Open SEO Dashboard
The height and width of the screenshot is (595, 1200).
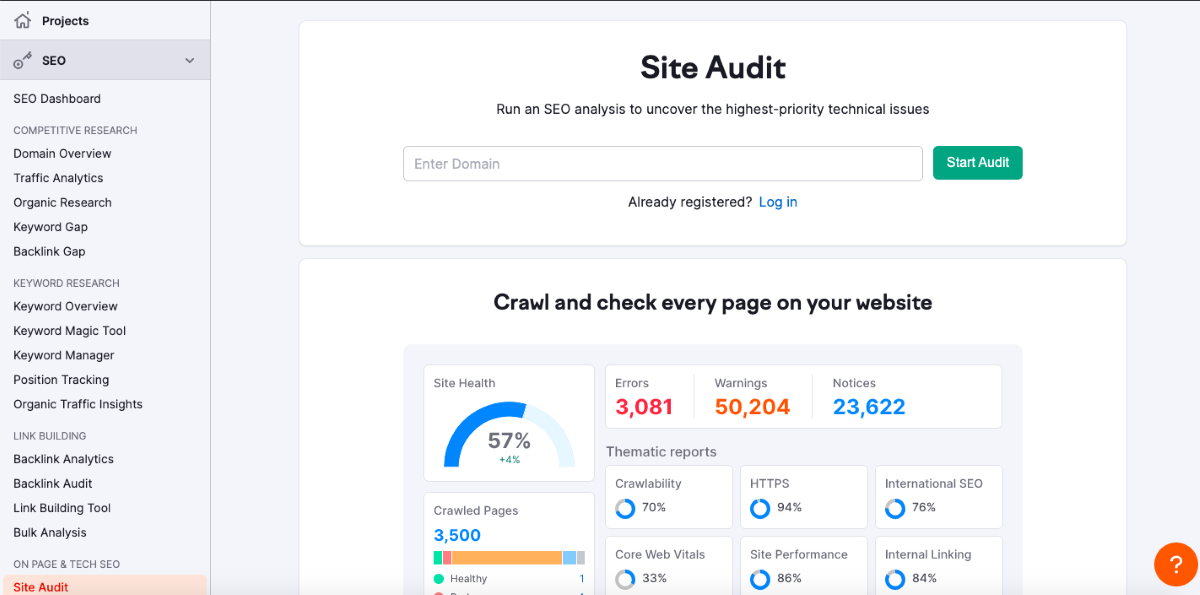point(57,99)
